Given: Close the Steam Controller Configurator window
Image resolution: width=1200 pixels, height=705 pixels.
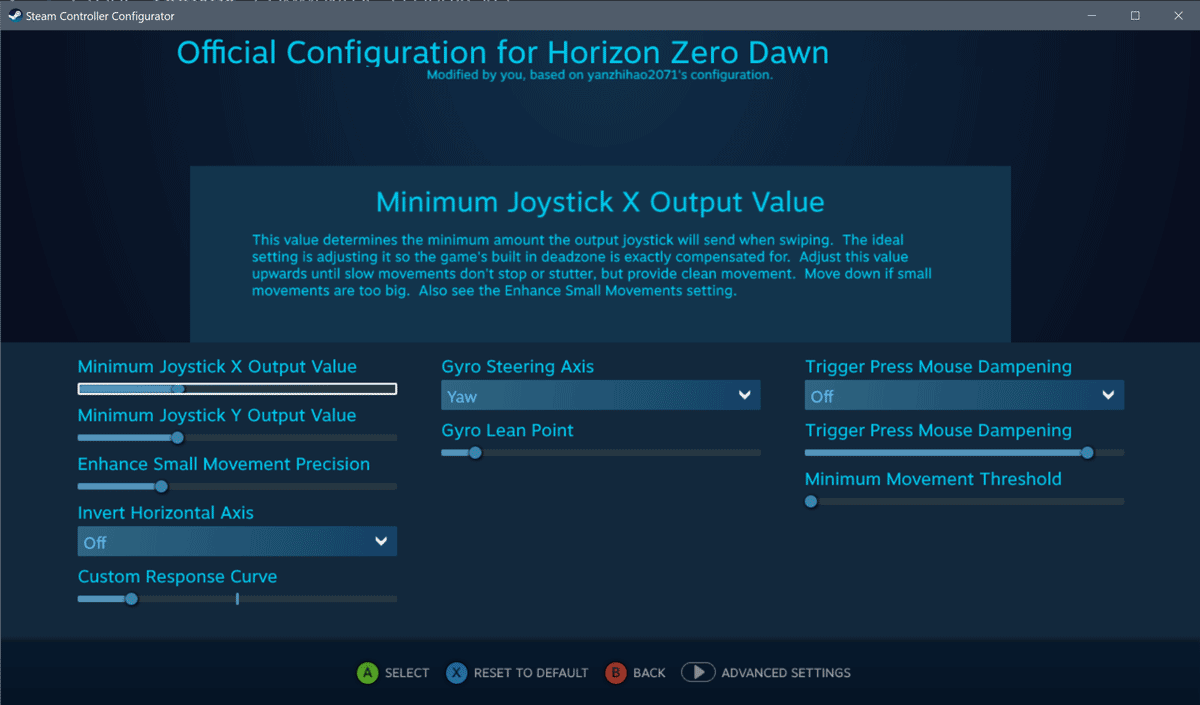Looking at the screenshot, I should coord(1178,16).
